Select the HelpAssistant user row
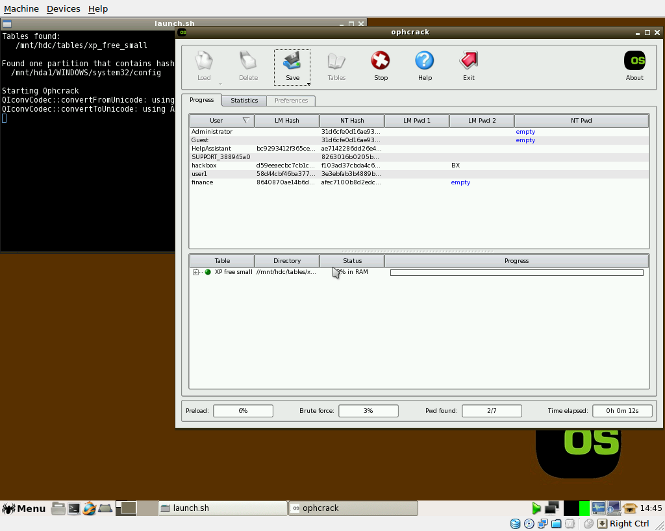The width and height of the screenshot is (665, 531). 419,148
